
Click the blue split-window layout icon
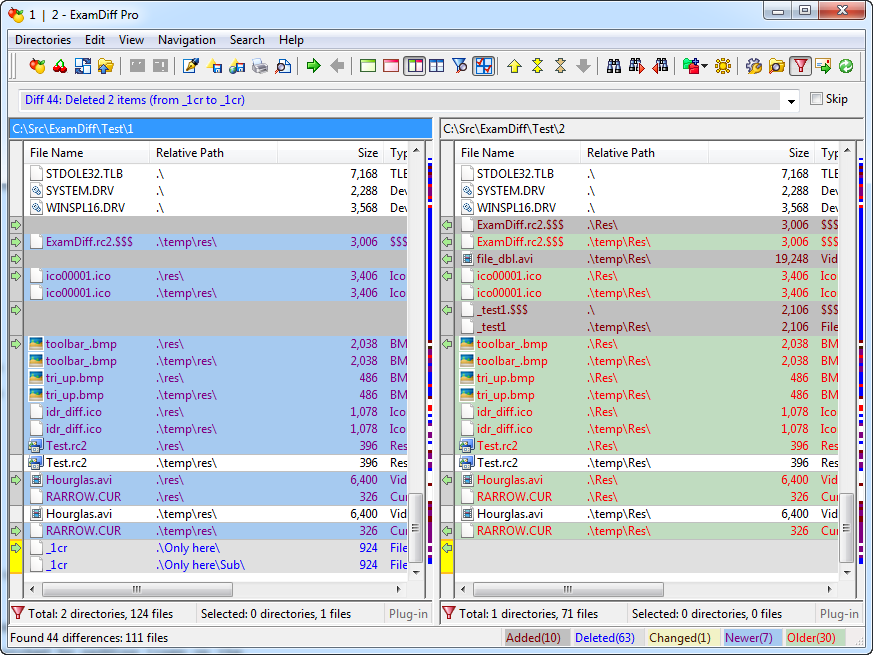coord(437,66)
